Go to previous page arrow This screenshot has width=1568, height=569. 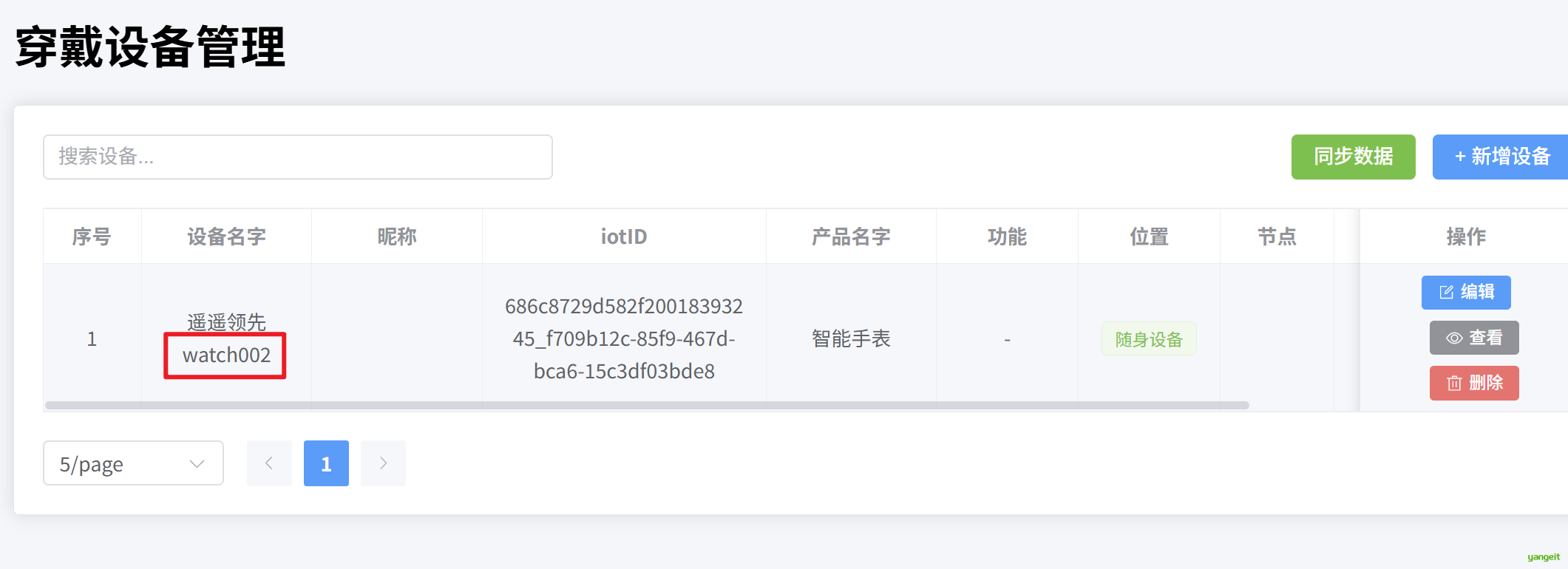coord(269,463)
